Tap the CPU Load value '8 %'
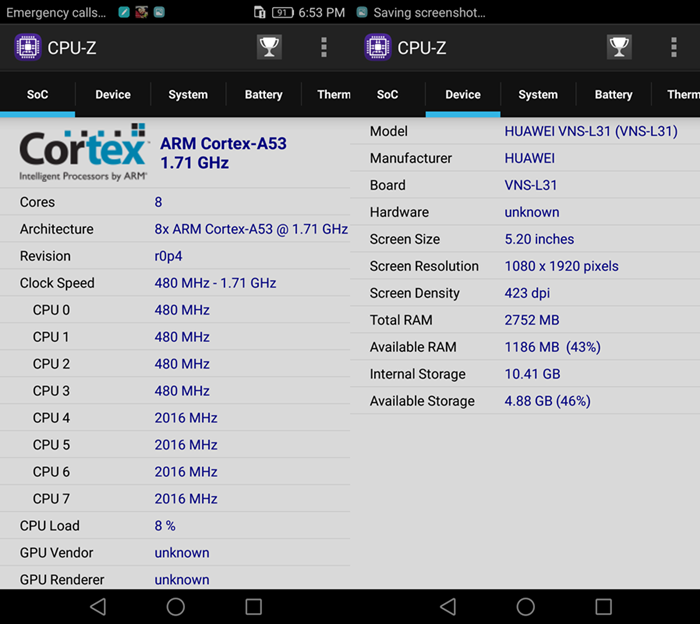The width and height of the screenshot is (700, 624). click(x=165, y=526)
